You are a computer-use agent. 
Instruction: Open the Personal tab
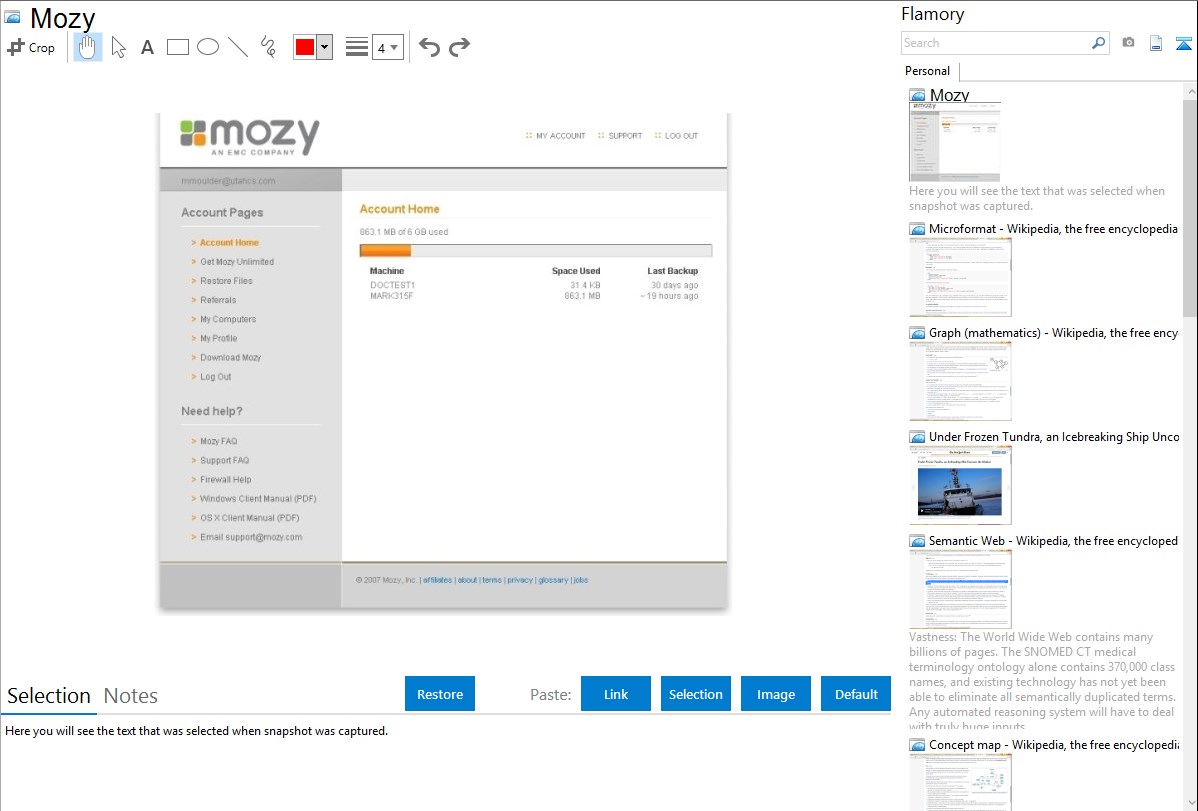927,71
